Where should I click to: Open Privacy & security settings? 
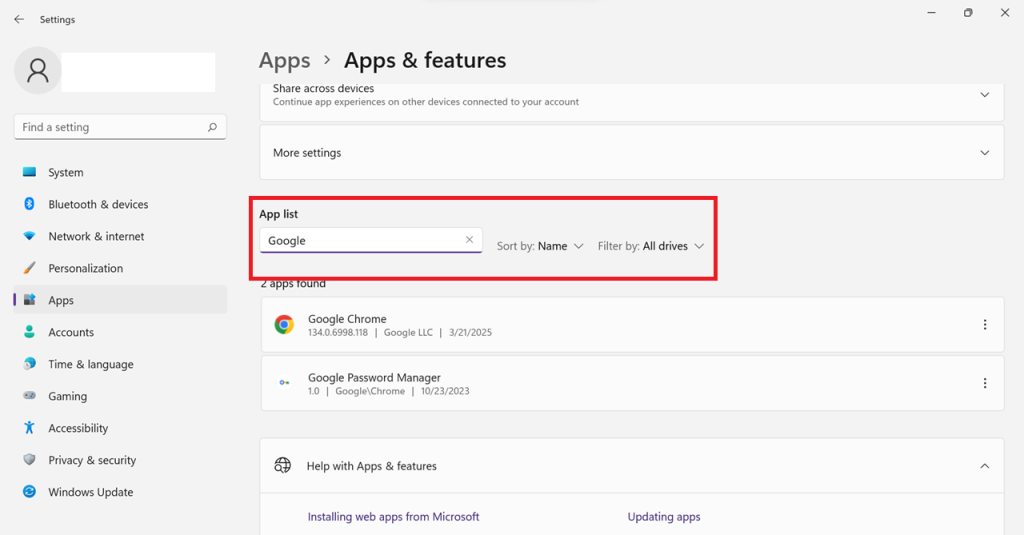click(120, 461)
